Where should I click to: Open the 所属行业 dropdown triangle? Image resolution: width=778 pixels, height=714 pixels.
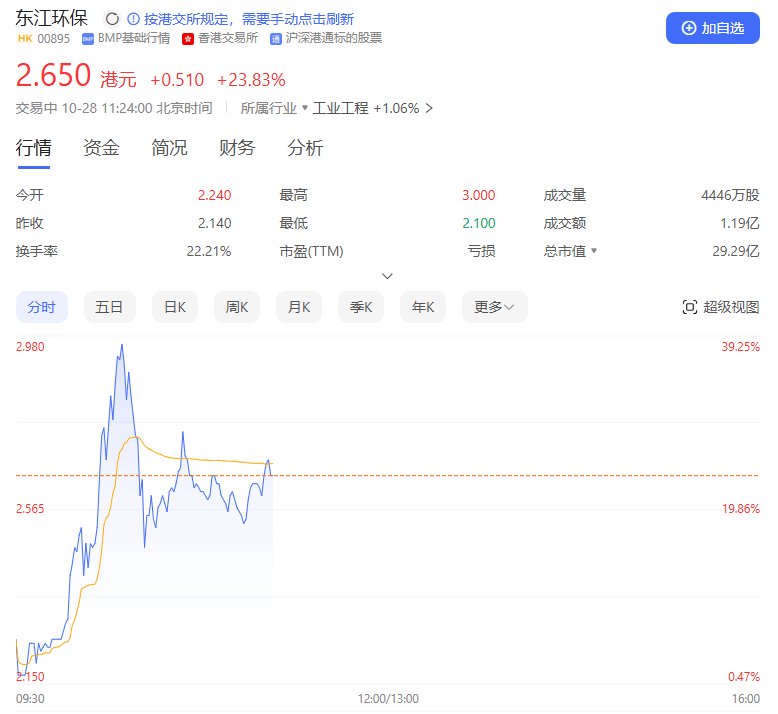coord(305,108)
